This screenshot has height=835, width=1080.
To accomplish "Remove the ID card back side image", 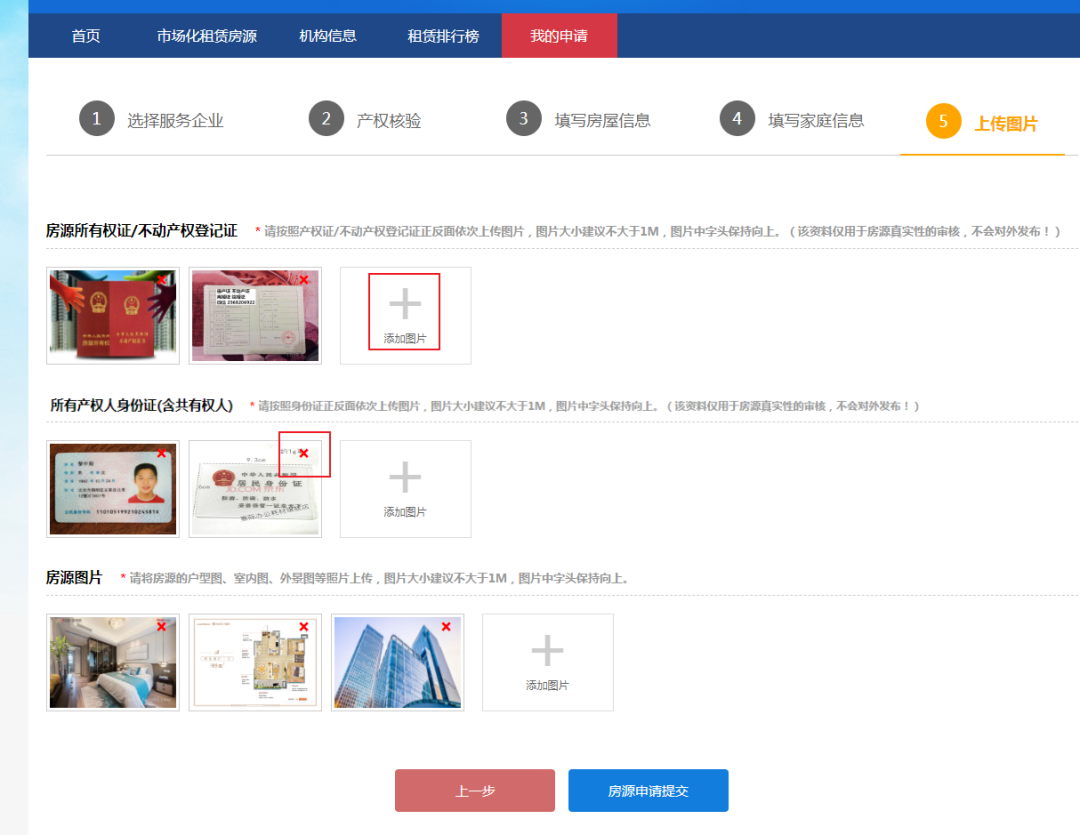I will click(x=304, y=453).
